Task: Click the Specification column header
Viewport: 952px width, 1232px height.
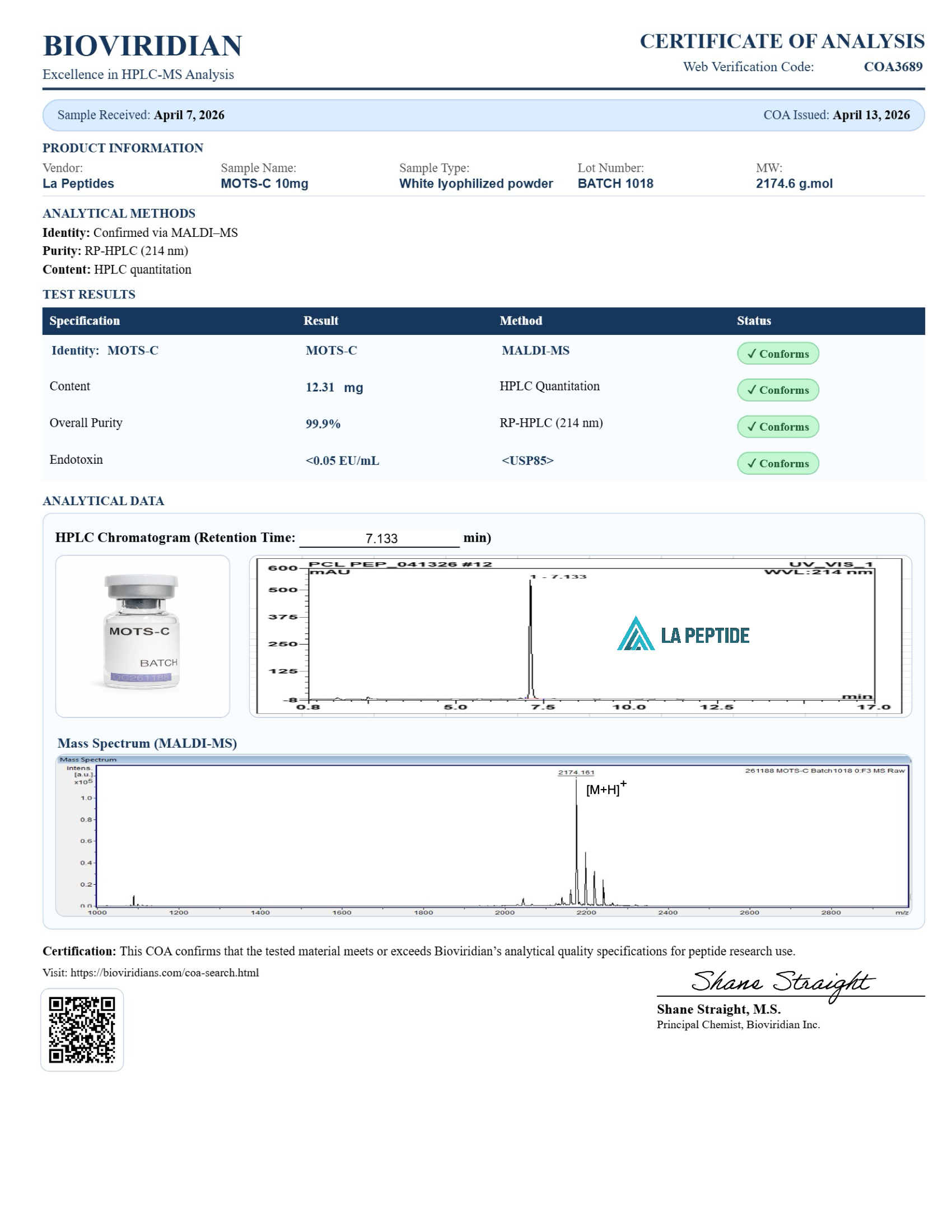Action: 85,320
